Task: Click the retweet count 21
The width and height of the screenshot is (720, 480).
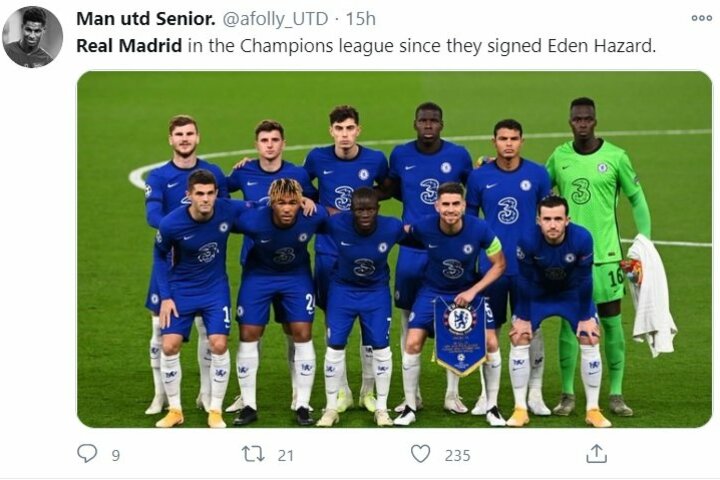Action: [286, 455]
